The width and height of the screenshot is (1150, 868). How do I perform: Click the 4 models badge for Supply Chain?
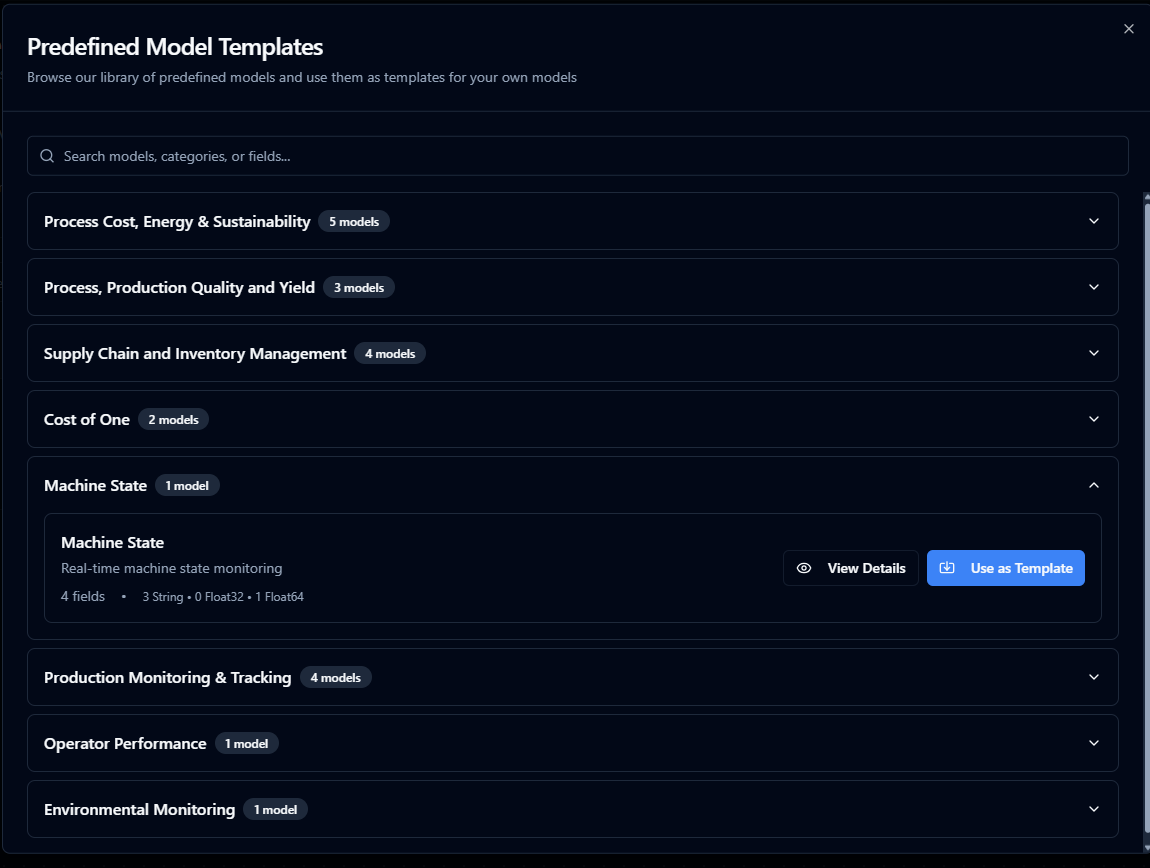390,354
